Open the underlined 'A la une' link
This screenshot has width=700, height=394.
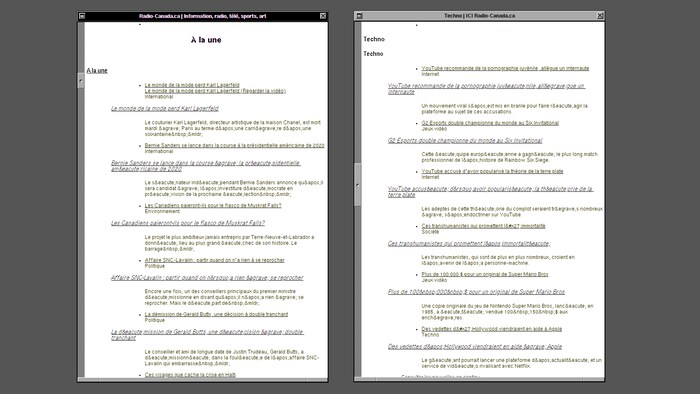point(97,71)
